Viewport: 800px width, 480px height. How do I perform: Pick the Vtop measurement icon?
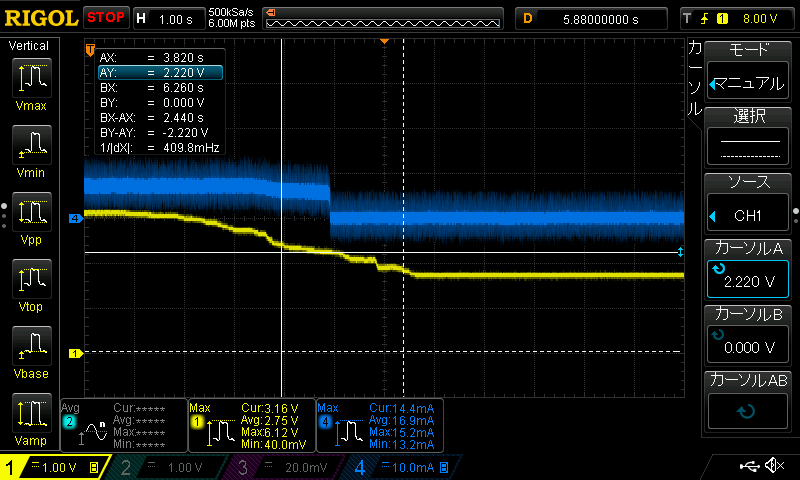(30, 280)
